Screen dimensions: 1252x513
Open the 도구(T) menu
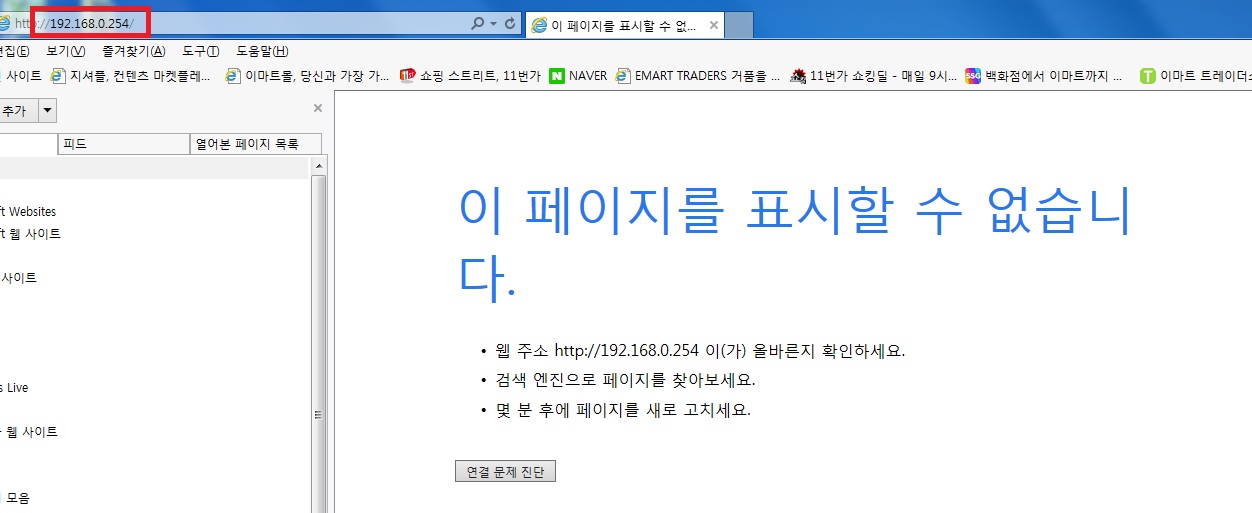200,51
